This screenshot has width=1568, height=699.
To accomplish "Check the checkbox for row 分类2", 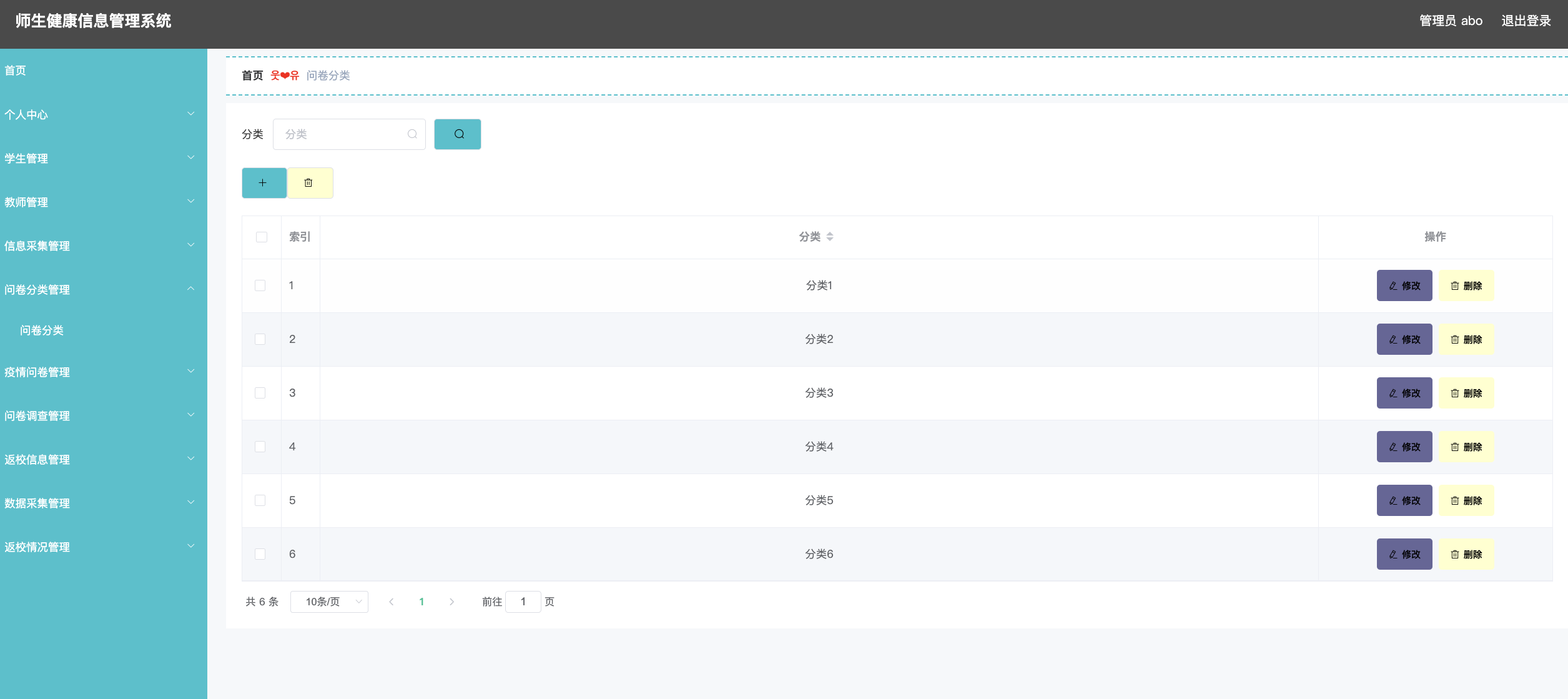I will coord(260,339).
